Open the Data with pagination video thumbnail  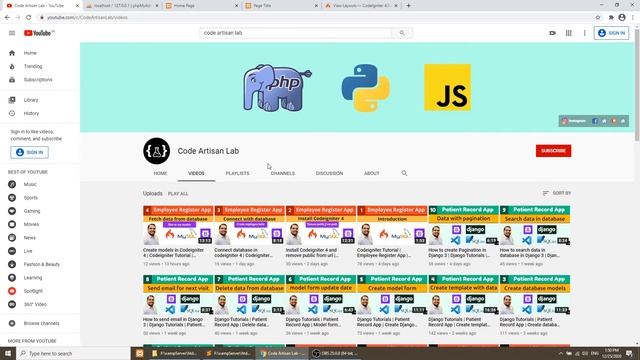463,225
